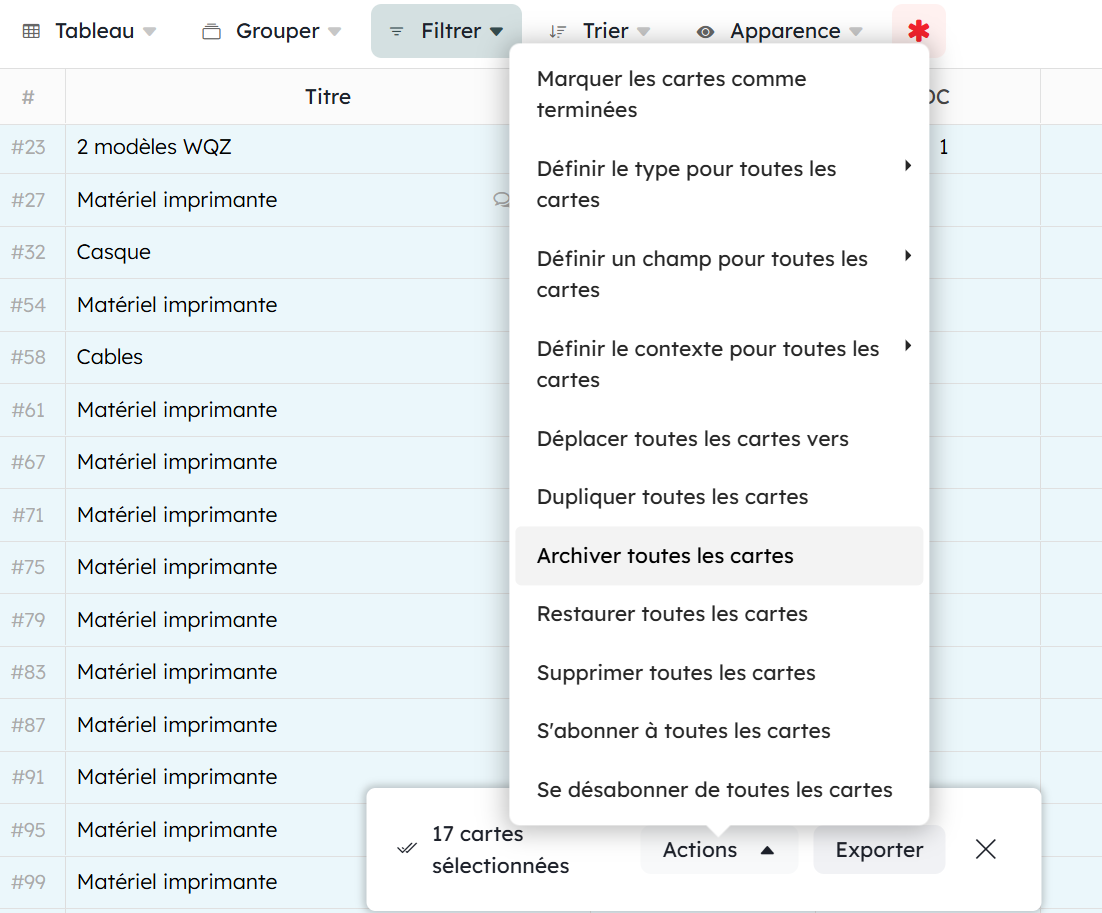Click the Exporter button

pos(879,850)
